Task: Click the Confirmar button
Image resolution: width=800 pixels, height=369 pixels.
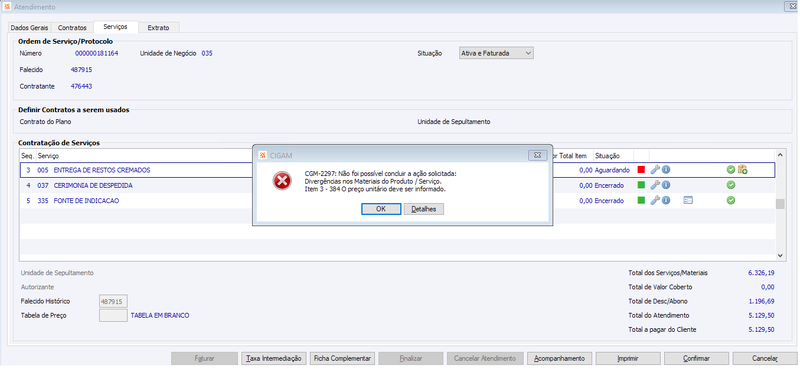Action: [696, 359]
